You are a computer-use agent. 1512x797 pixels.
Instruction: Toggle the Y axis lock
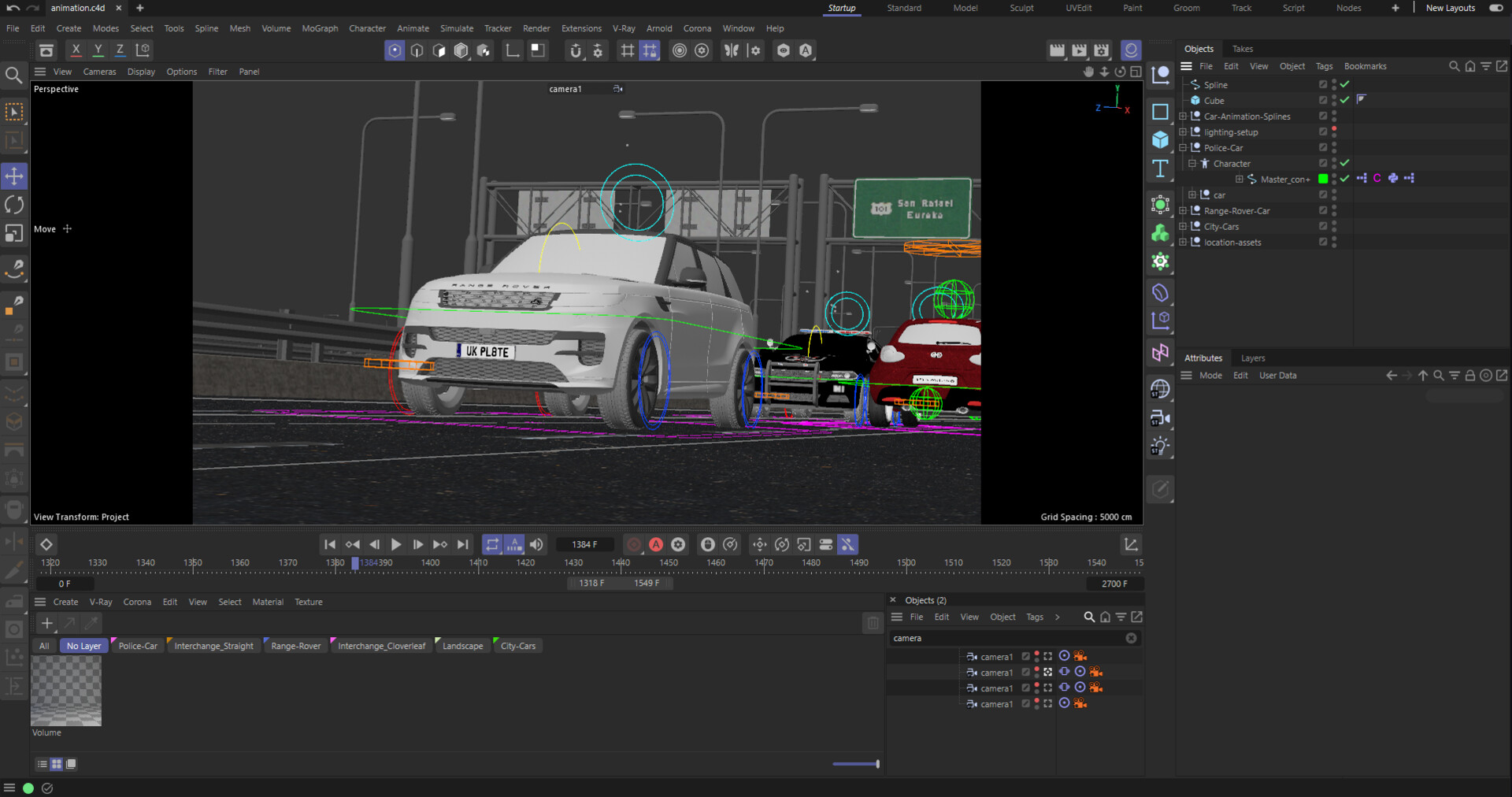tap(98, 50)
